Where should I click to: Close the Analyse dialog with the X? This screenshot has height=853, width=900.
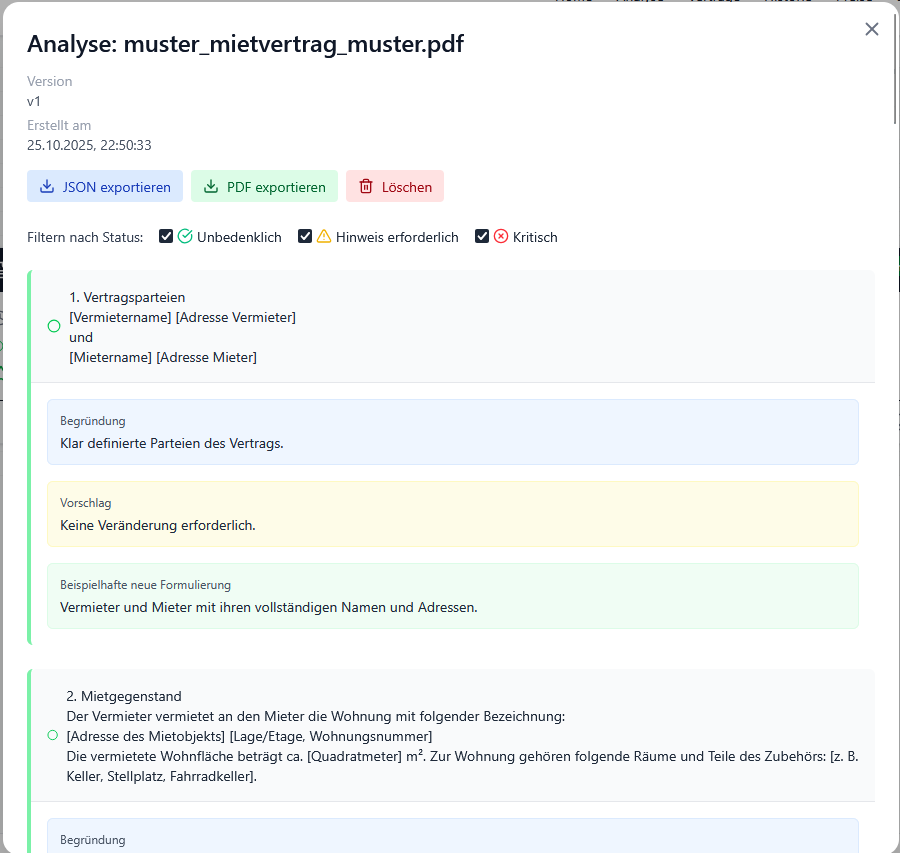tap(872, 29)
